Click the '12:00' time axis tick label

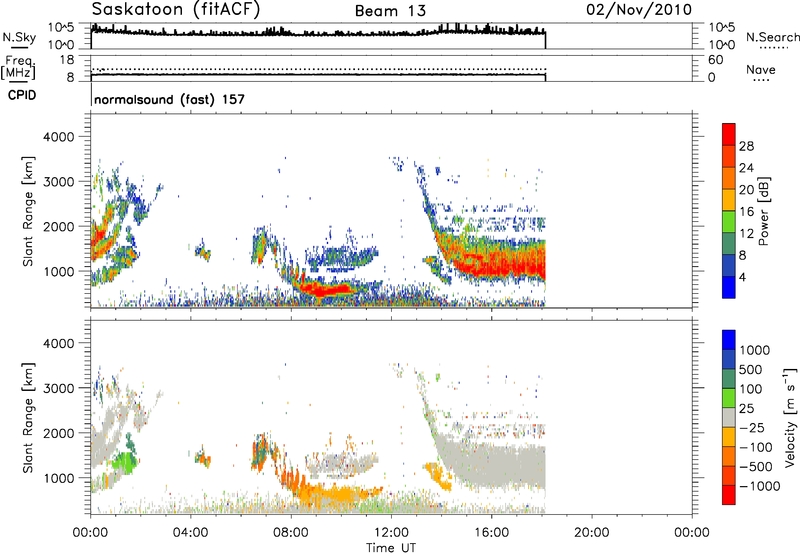tap(391, 533)
